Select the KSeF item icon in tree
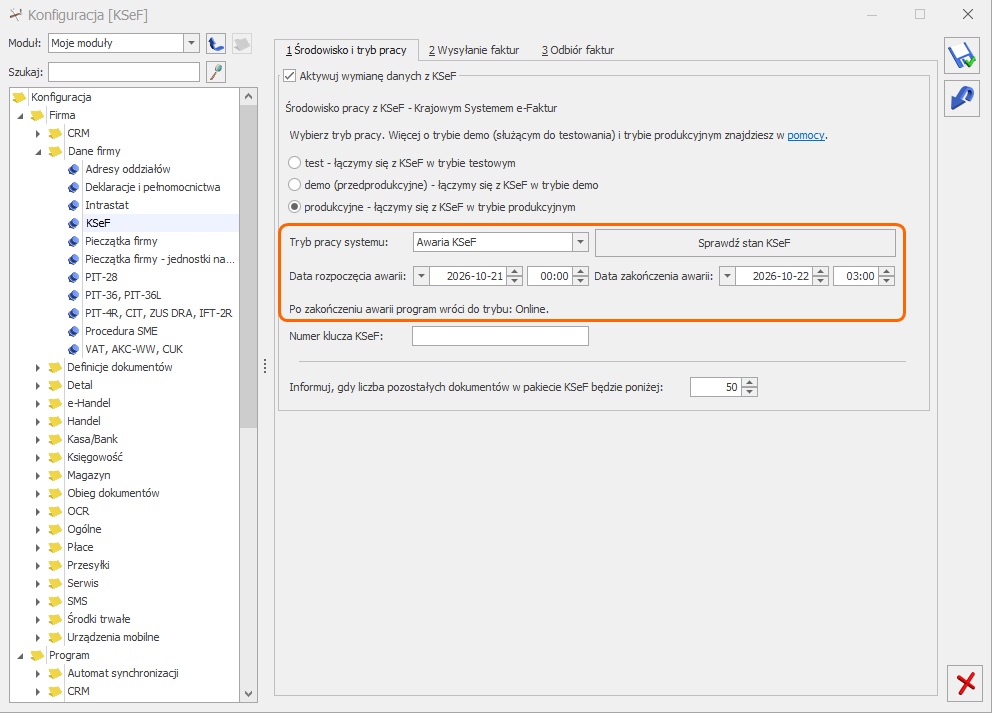992x713 pixels. point(73,223)
